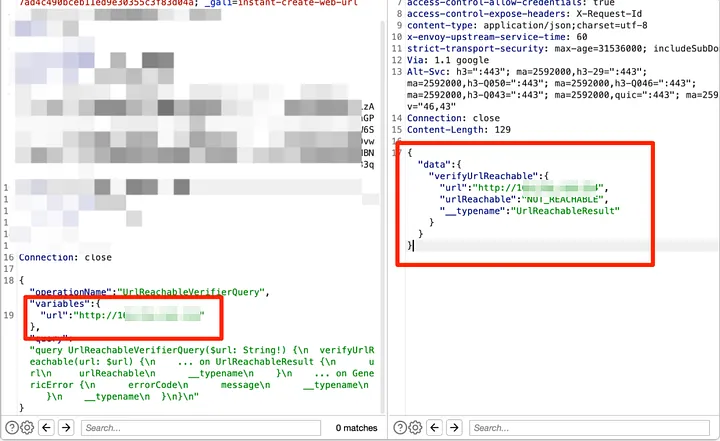Image resolution: width=720 pixels, height=441 pixels.
Task: Select request line 16 'Connection: close'
Action: [x=65, y=257]
